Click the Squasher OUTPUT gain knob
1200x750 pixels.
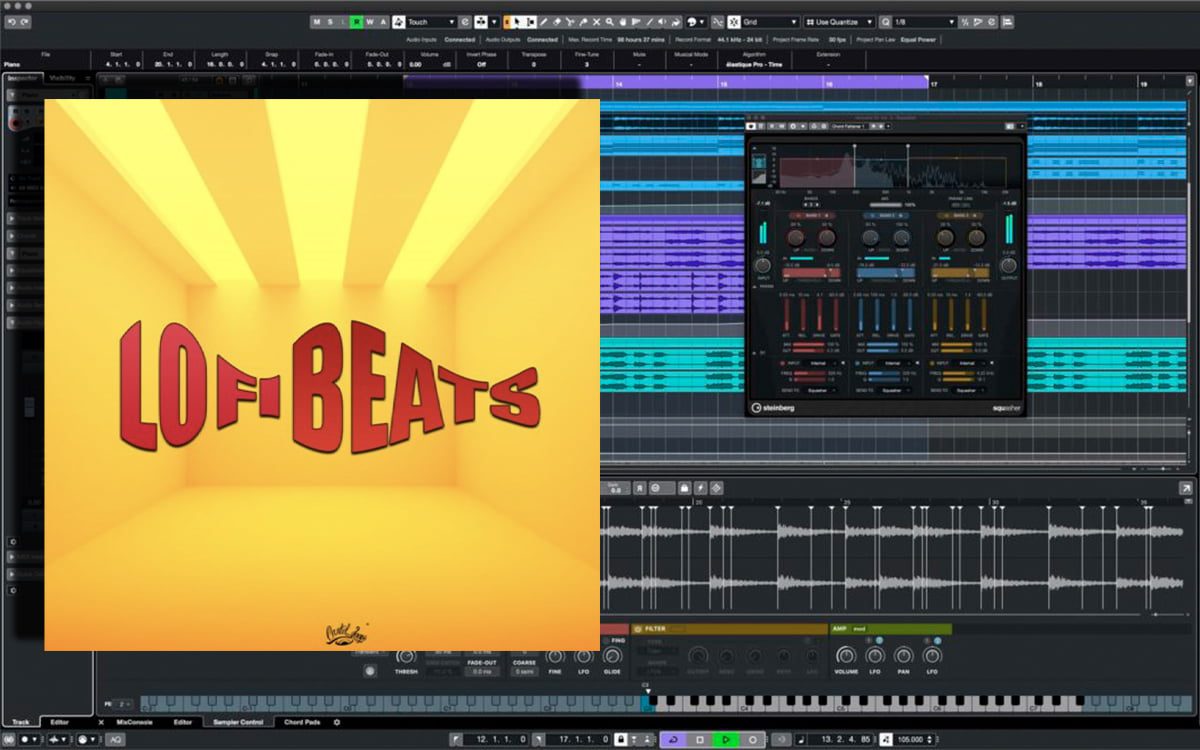tap(1008, 265)
